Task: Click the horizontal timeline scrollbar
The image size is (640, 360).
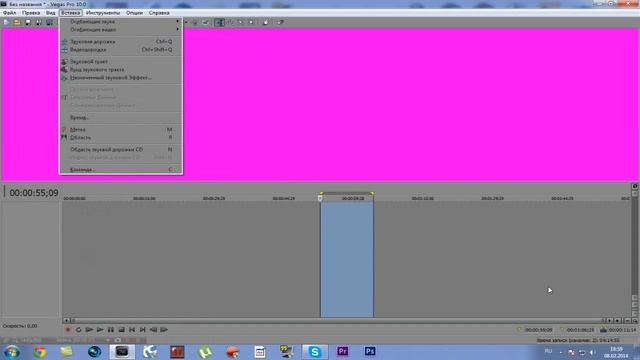Action: point(337,321)
